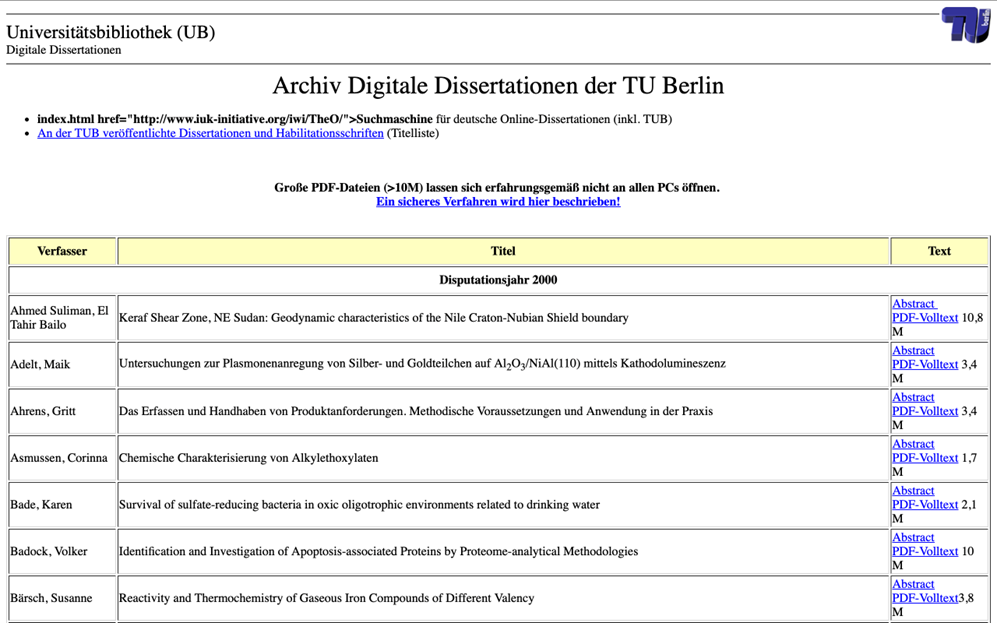Click the Titel column header

click(503, 251)
